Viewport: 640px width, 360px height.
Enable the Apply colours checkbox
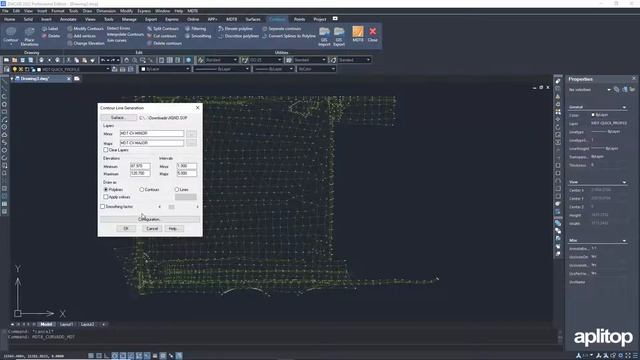pos(106,197)
